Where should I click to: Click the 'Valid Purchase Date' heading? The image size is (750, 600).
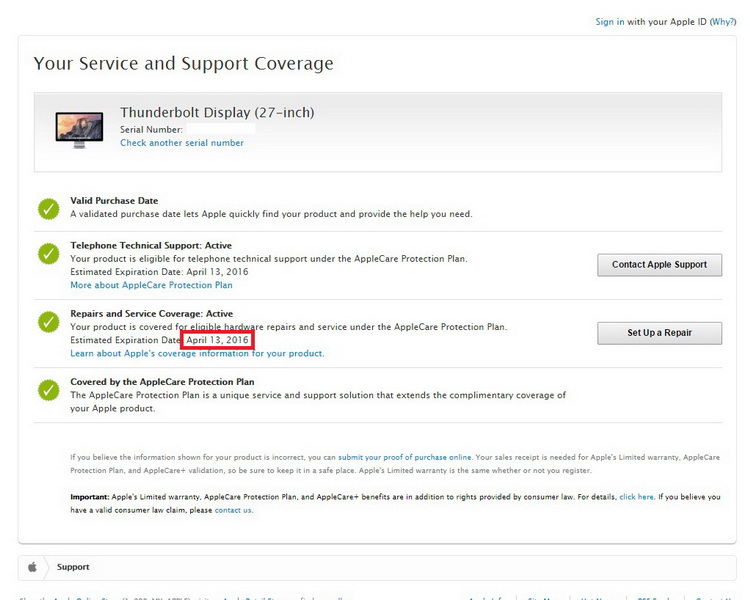point(114,201)
